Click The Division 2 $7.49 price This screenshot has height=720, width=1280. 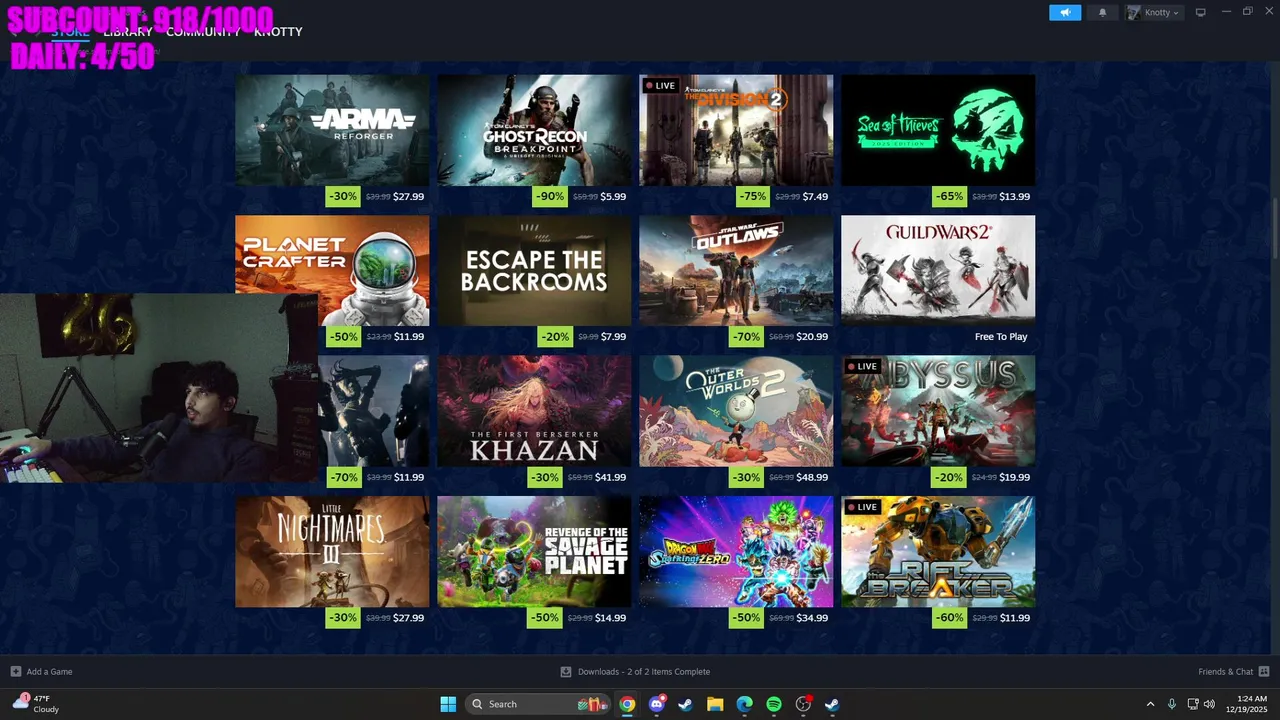[x=815, y=197]
